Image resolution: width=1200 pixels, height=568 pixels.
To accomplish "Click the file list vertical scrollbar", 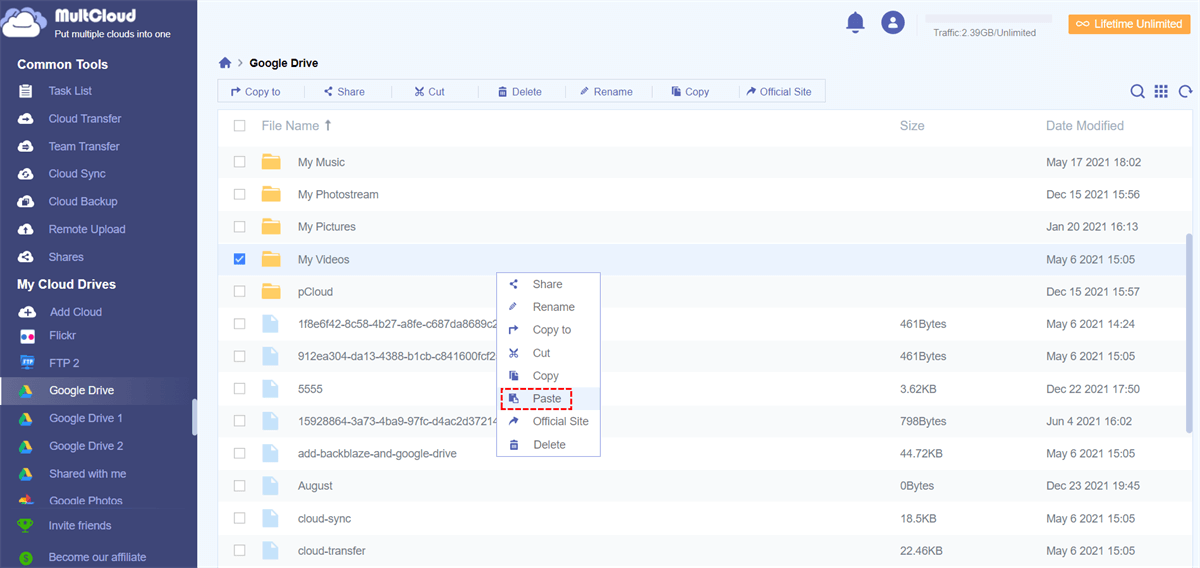I will pos(1189,335).
